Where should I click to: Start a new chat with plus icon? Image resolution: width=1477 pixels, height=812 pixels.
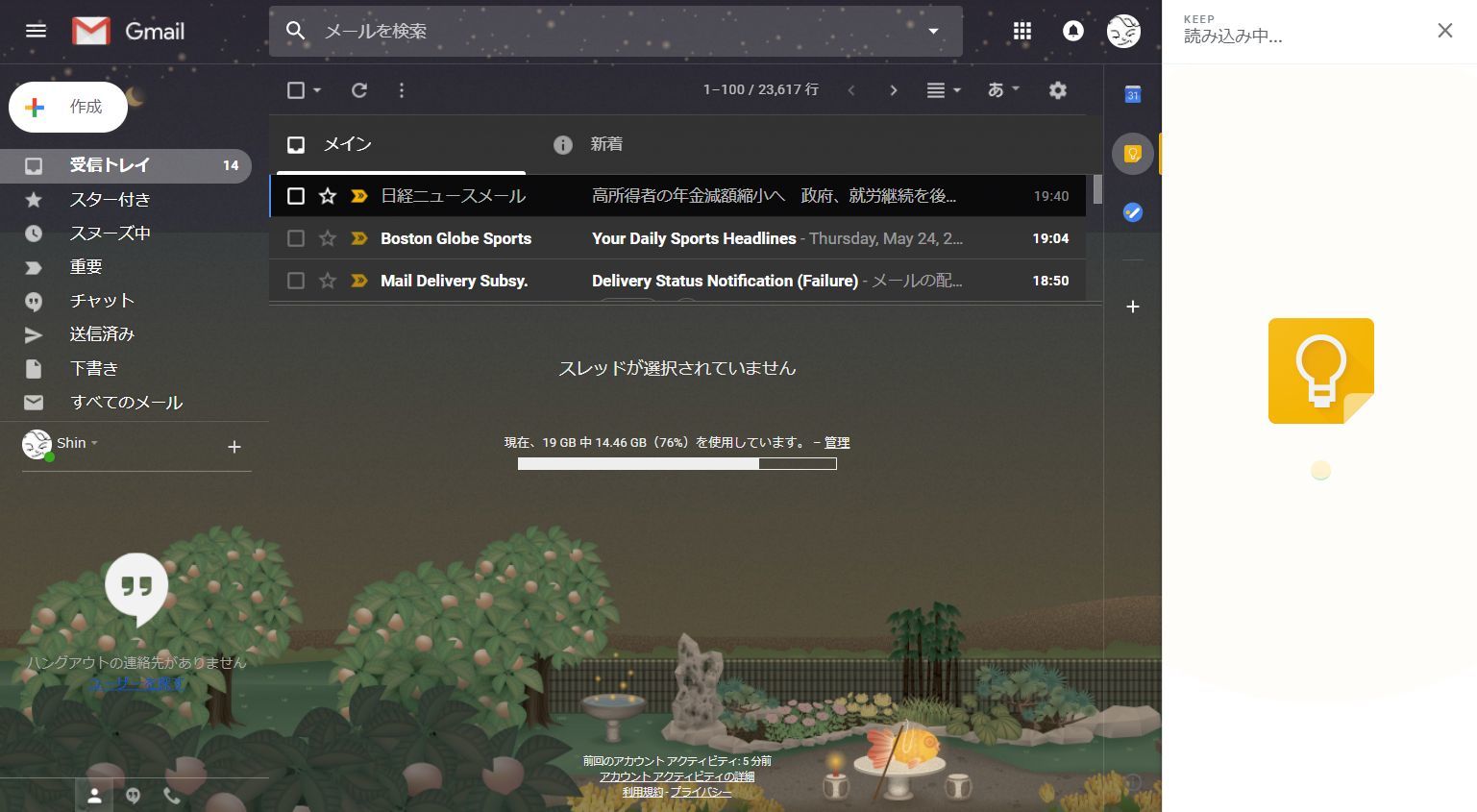pos(234,447)
